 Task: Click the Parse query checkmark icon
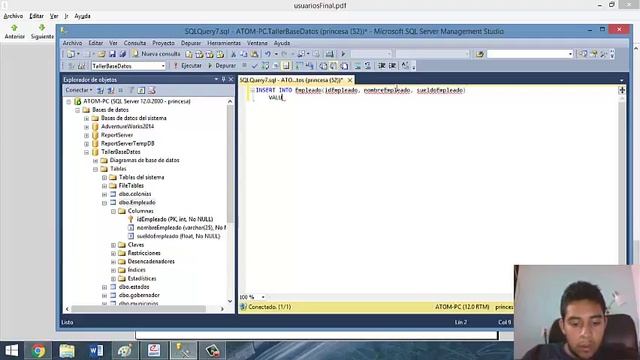255,66
